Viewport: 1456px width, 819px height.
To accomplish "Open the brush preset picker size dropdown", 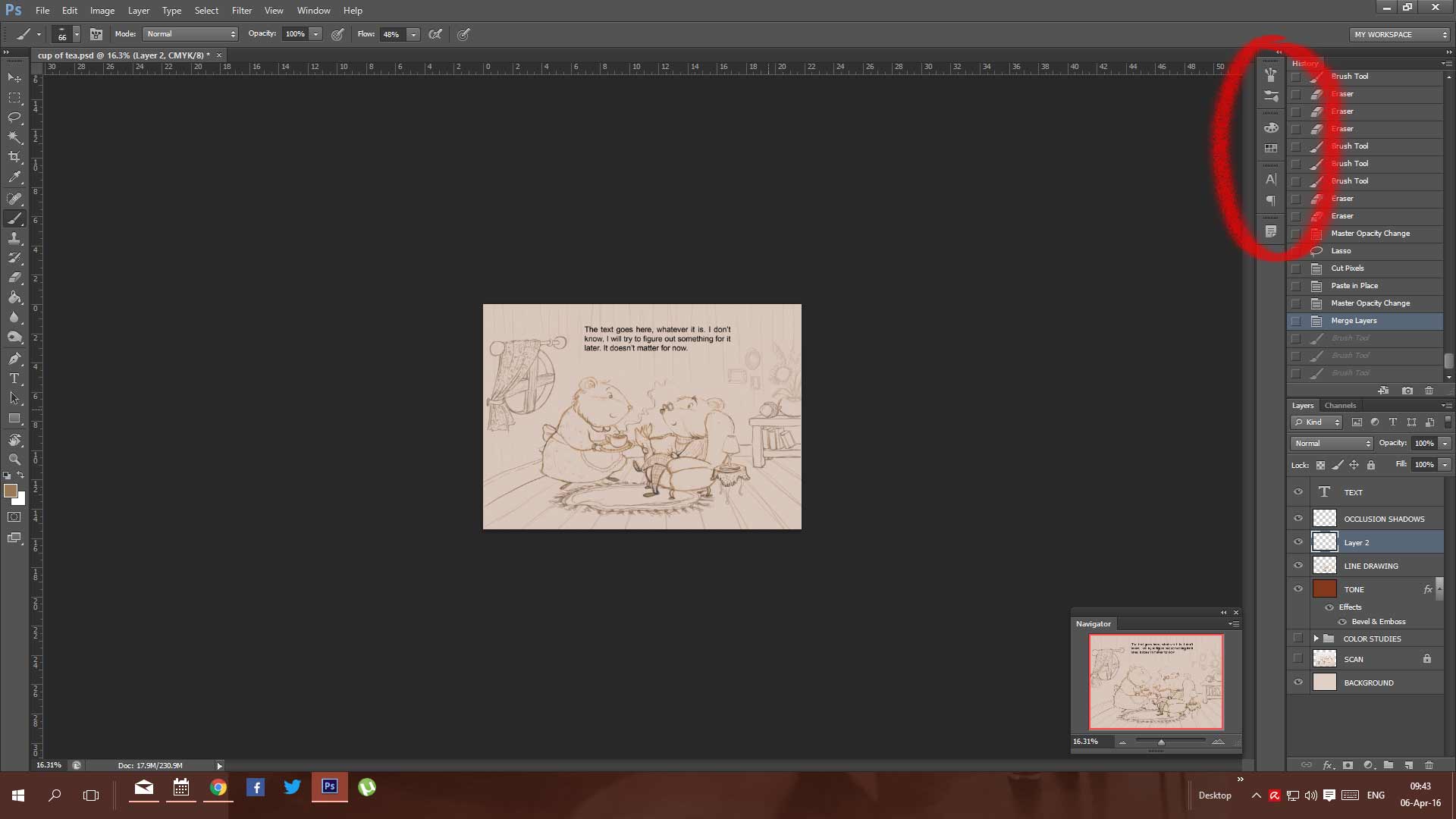I will (77, 34).
